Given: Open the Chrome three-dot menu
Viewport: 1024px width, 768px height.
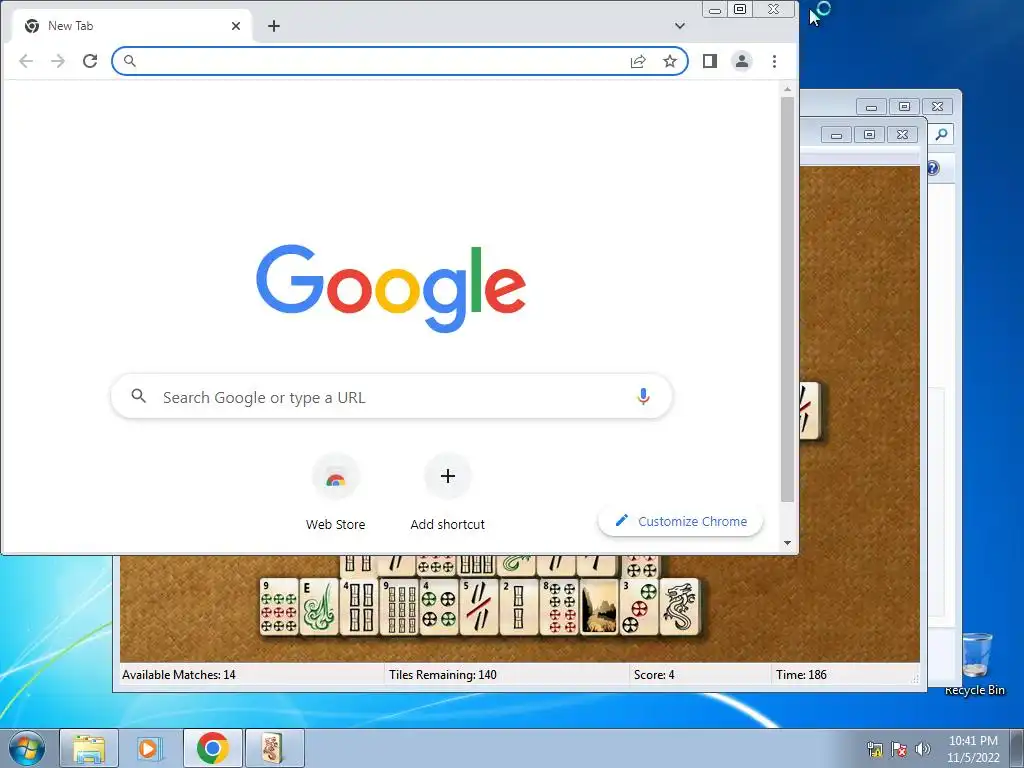Looking at the screenshot, I should [x=775, y=61].
